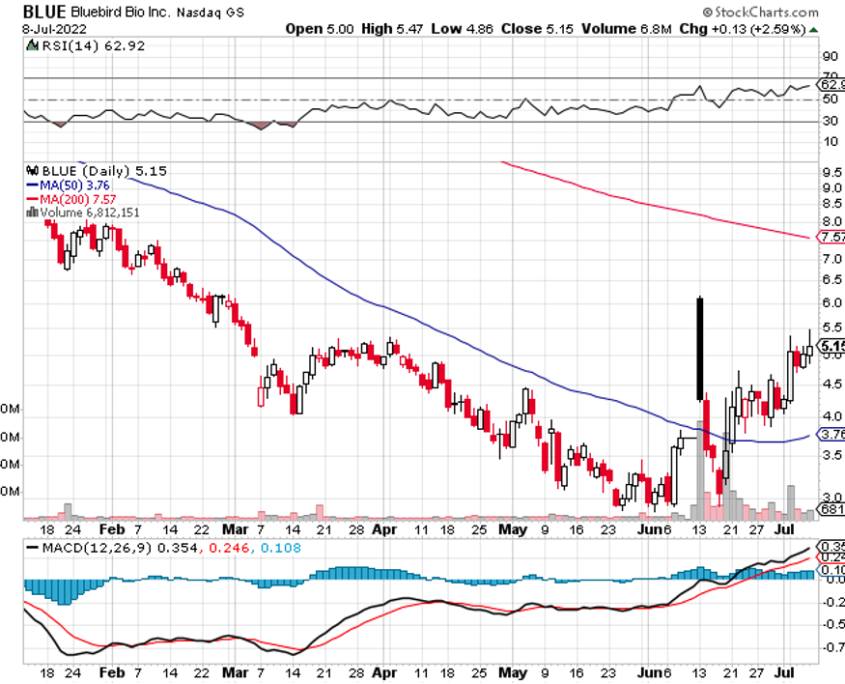Click the Apr label on the price chart axis
Image resolution: width=845 pixels, height=684 pixels.
(x=384, y=530)
